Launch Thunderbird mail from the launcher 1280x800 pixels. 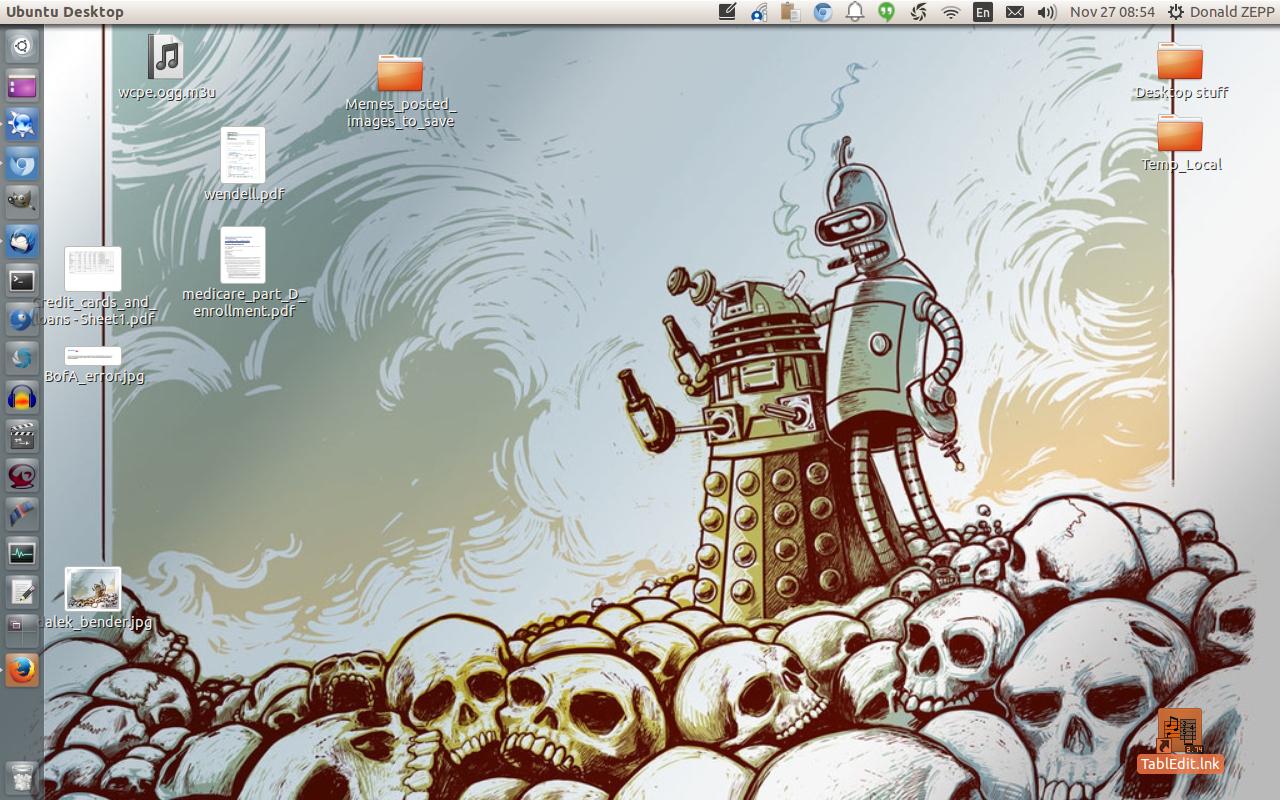(x=22, y=241)
